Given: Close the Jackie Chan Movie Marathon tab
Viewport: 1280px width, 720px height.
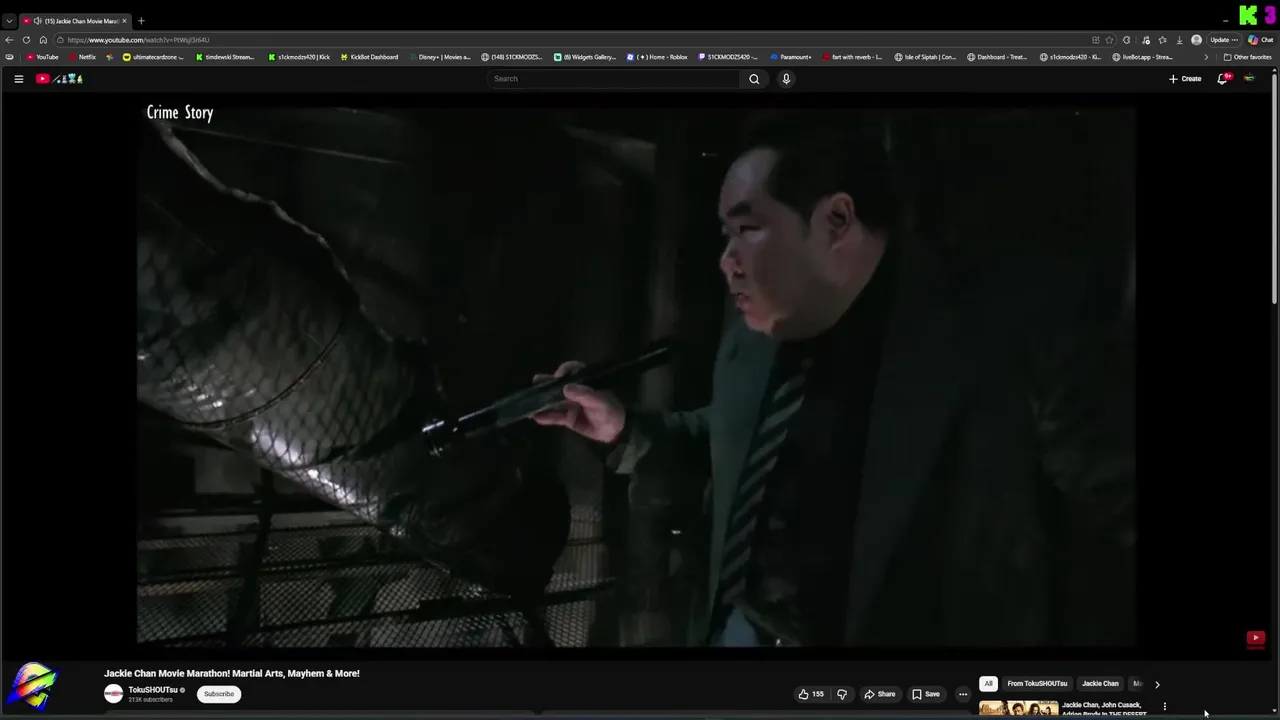Looking at the screenshot, I should pos(124,21).
